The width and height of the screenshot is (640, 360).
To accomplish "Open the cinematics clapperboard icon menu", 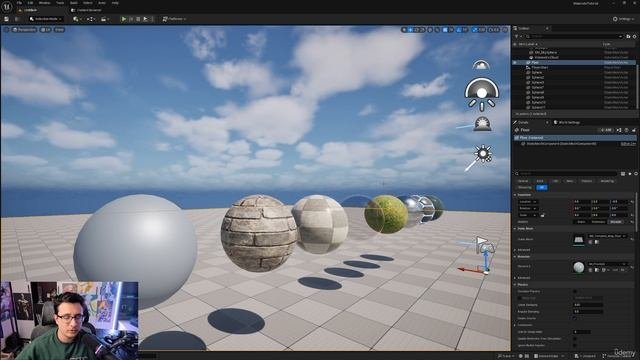I will 105,19.
